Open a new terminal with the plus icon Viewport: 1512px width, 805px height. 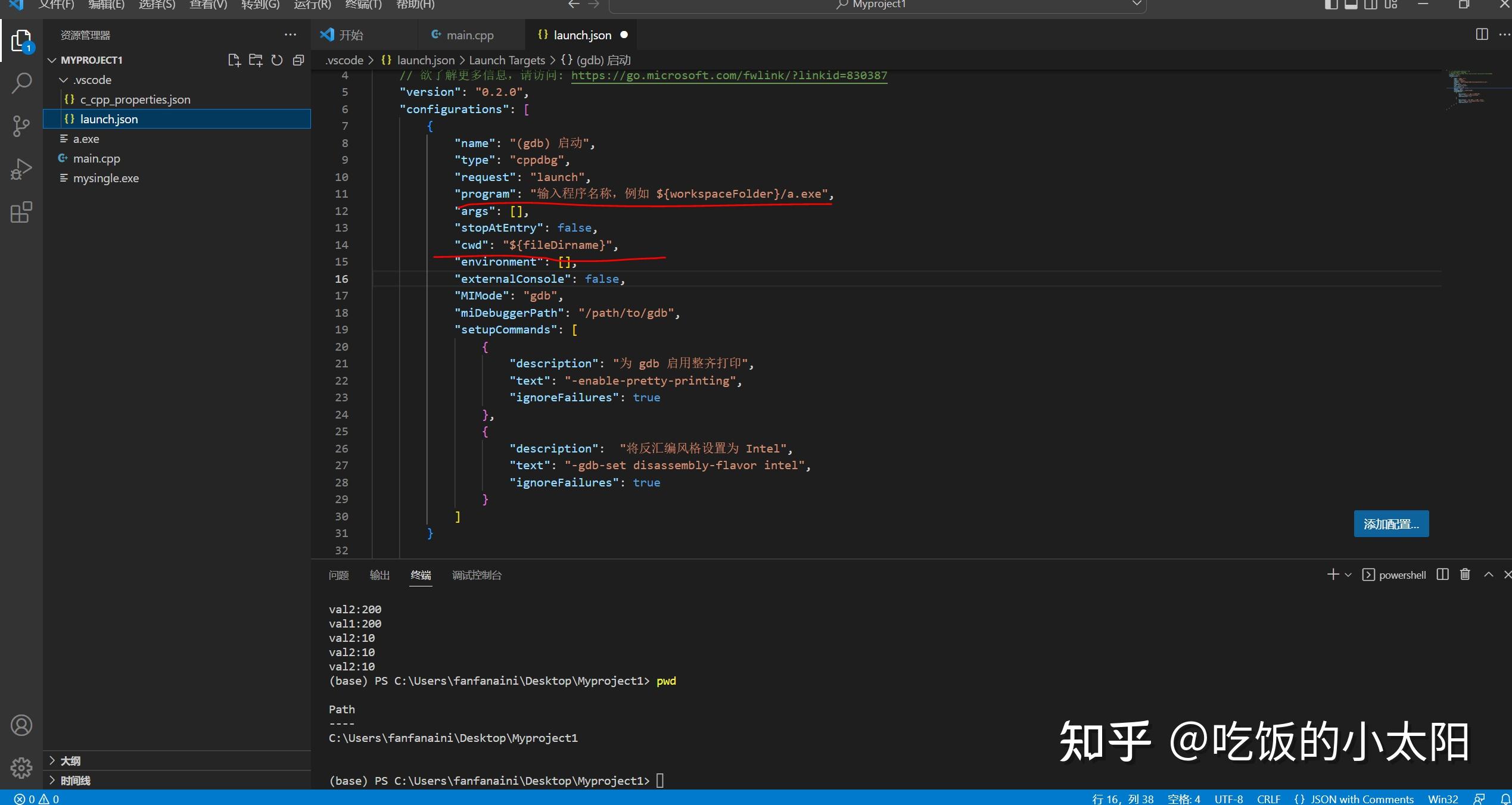(x=1332, y=574)
